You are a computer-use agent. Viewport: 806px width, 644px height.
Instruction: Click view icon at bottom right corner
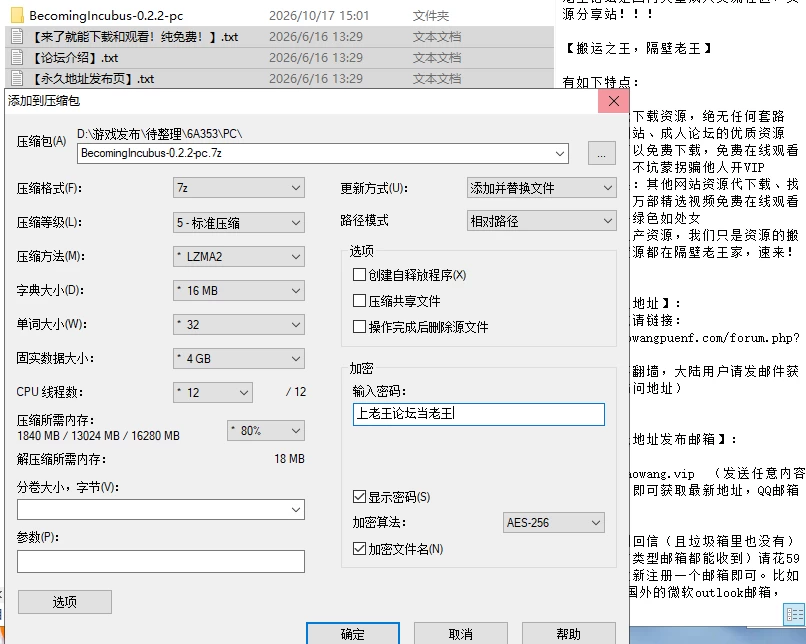(x=794, y=614)
